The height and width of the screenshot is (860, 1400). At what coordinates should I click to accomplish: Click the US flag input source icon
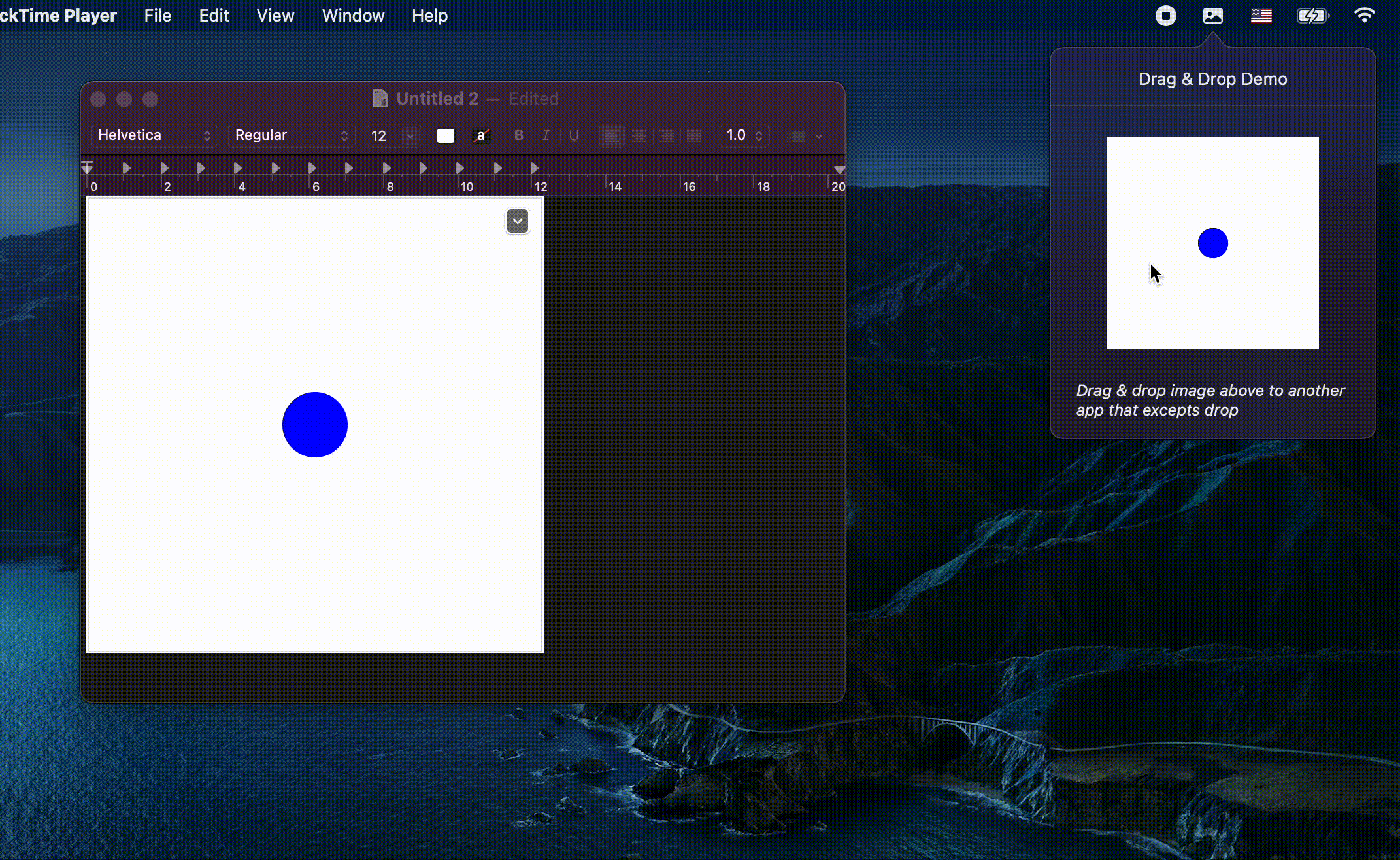click(1261, 16)
